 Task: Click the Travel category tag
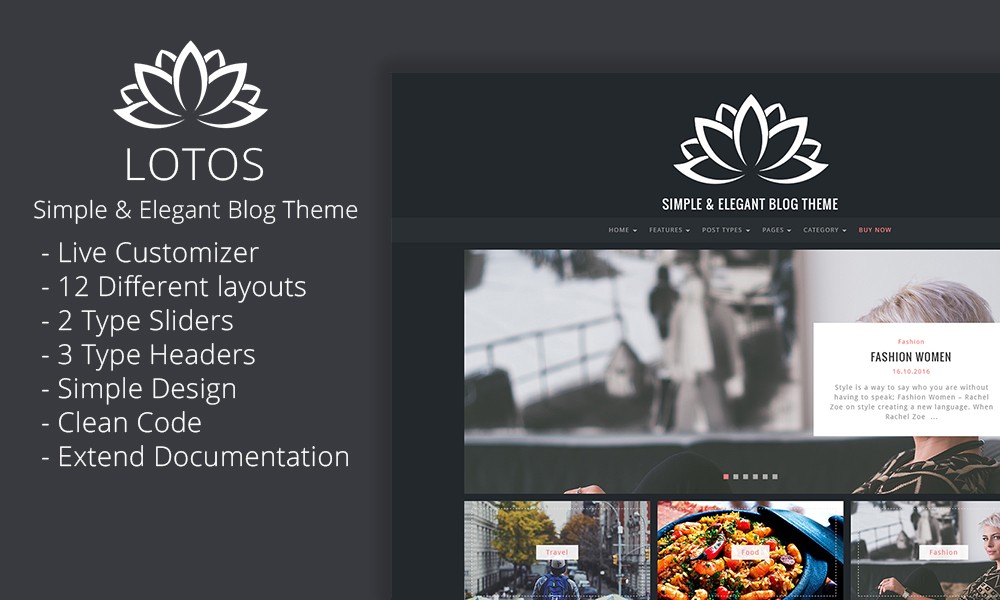point(557,552)
